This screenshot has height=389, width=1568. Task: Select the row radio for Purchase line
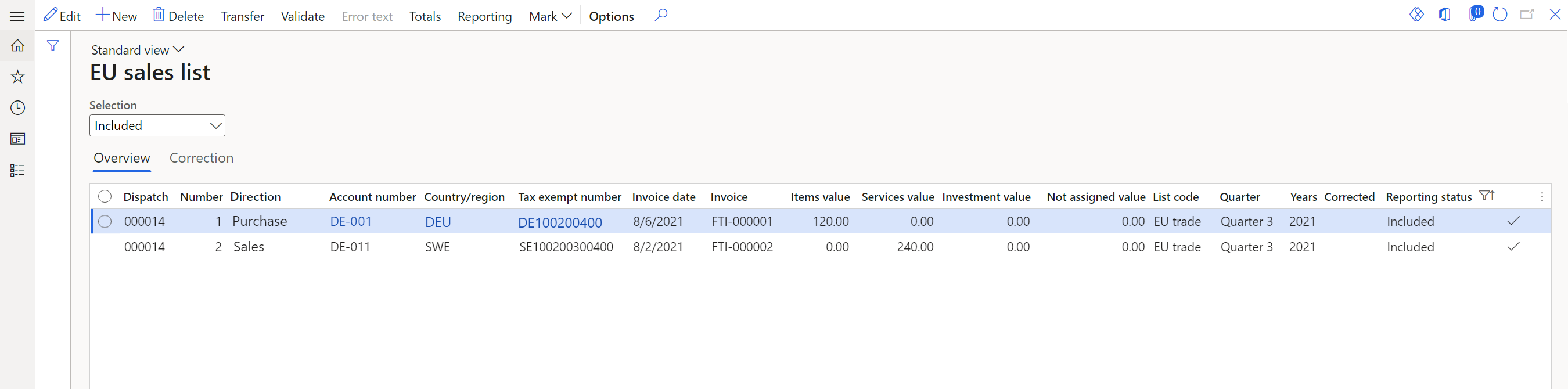point(105,222)
